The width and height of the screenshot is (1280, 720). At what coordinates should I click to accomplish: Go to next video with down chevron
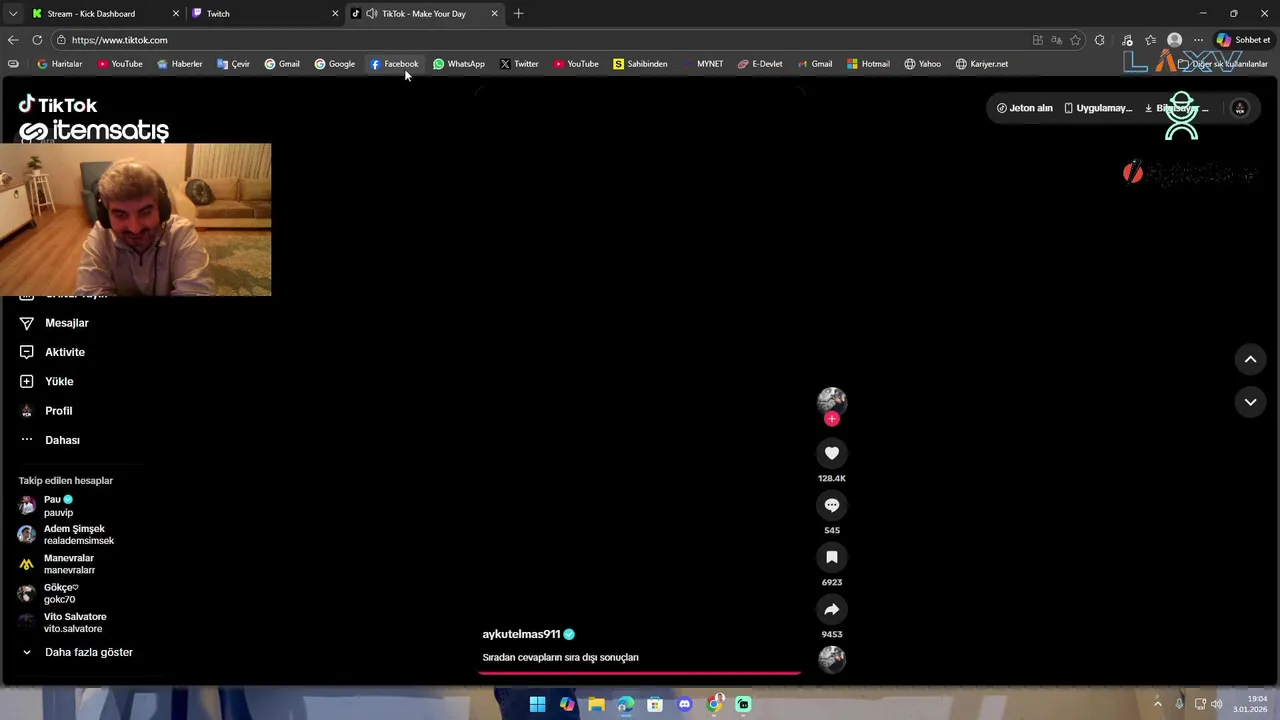1250,402
